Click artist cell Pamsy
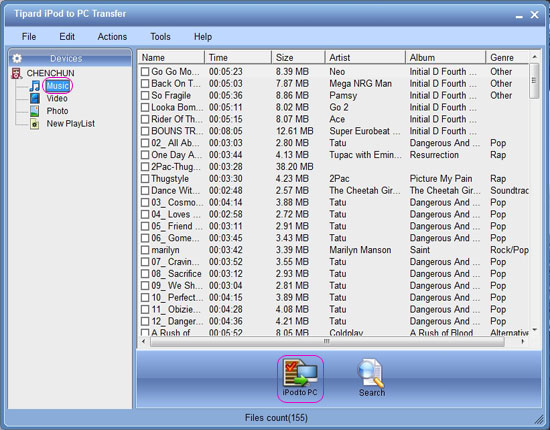 coord(343,95)
